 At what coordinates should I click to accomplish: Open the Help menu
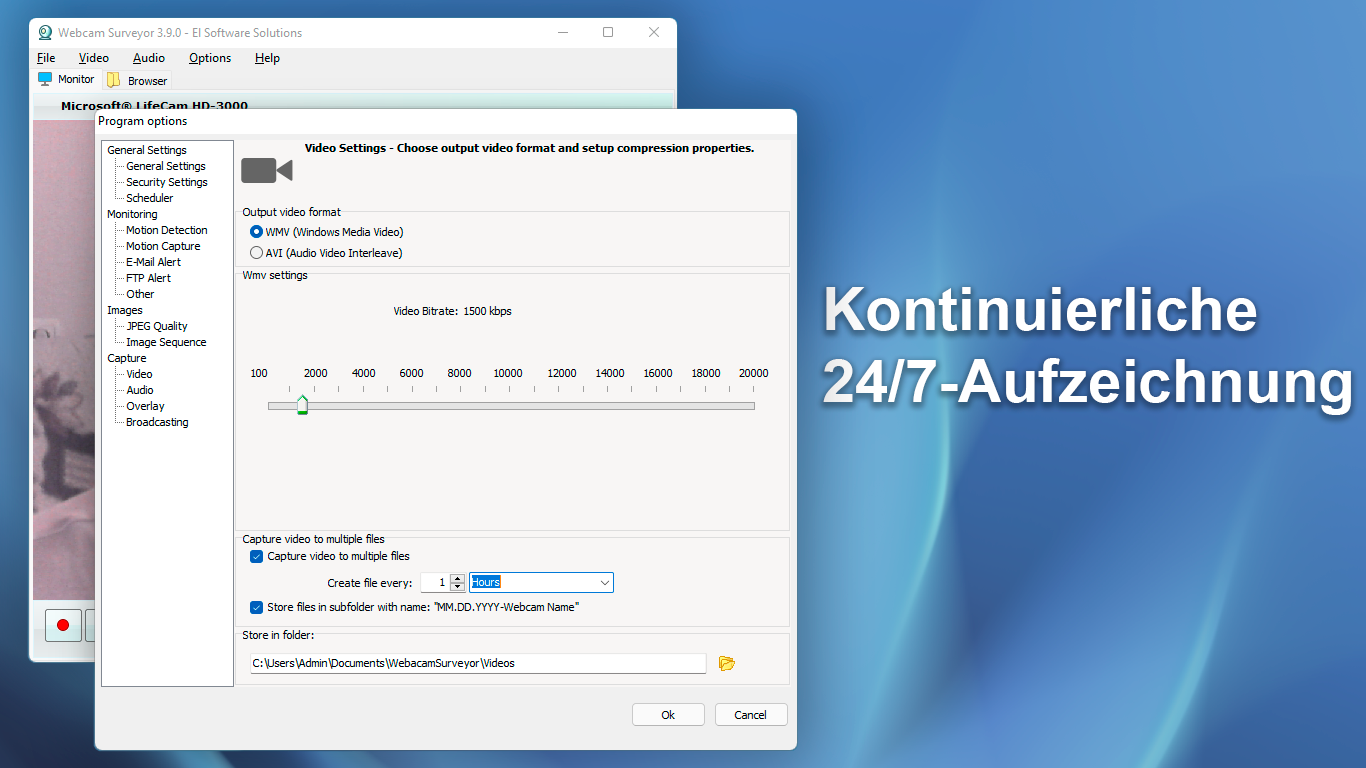[267, 58]
